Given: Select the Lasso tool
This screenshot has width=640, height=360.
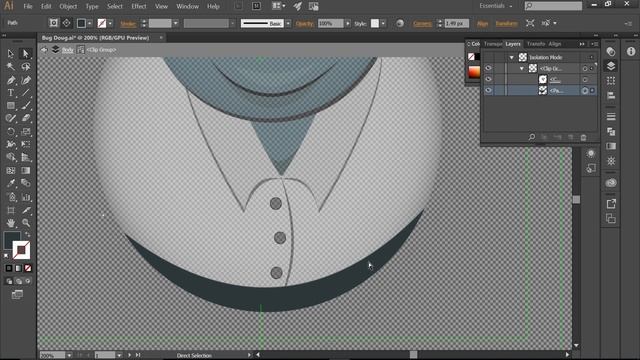Looking at the screenshot, I should tap(26, 67).
